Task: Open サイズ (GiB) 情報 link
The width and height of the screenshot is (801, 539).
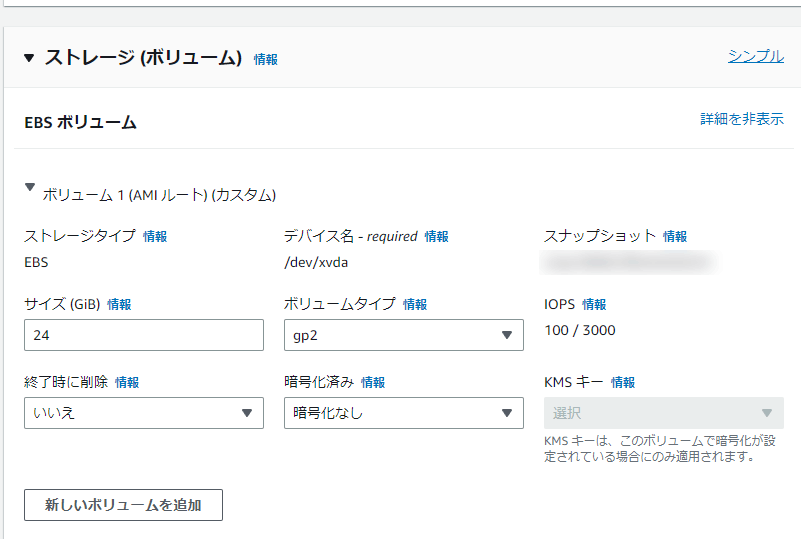Action: (x=119, y=304)
